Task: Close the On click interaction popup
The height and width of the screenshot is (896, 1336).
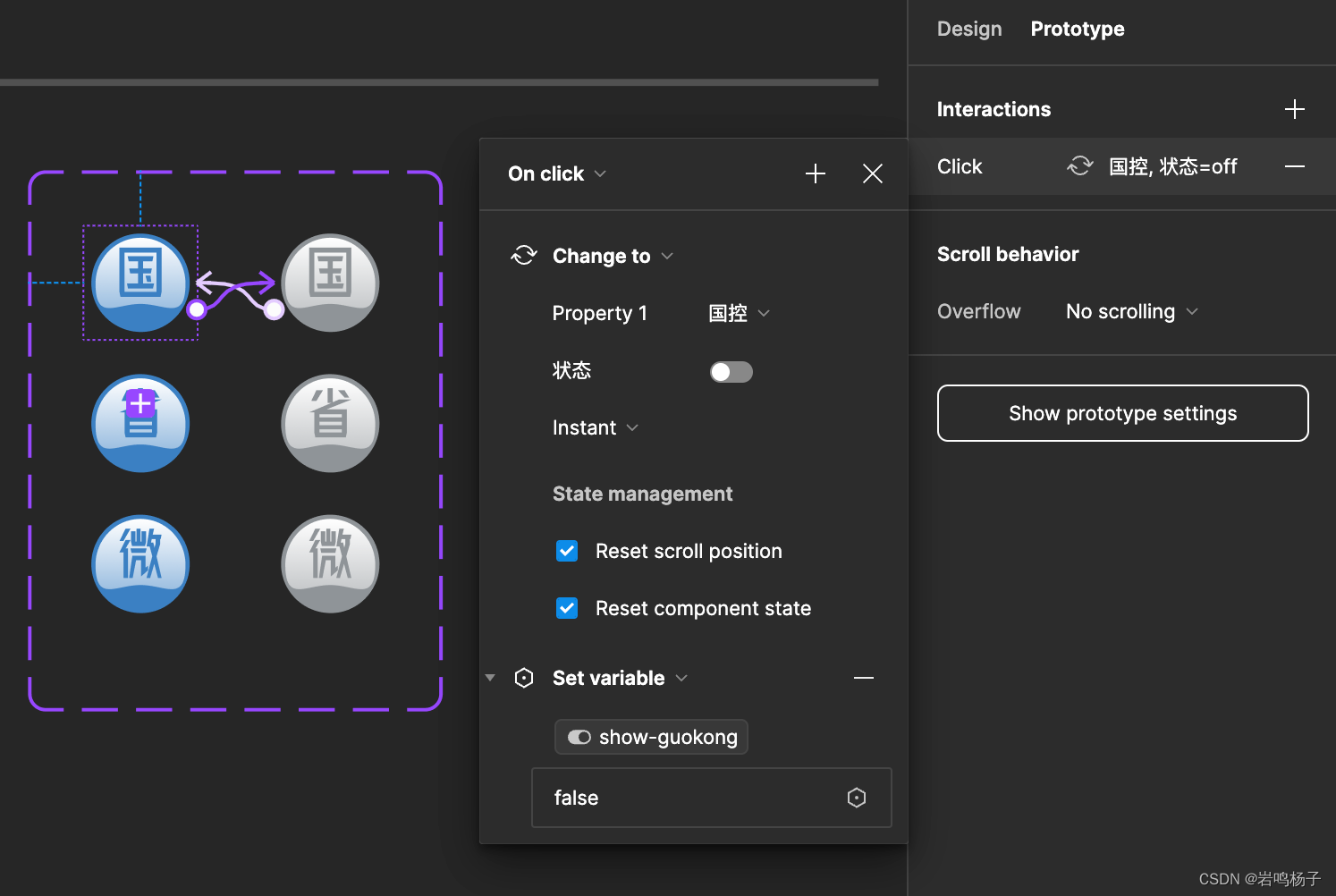Action: click(872, 173)
